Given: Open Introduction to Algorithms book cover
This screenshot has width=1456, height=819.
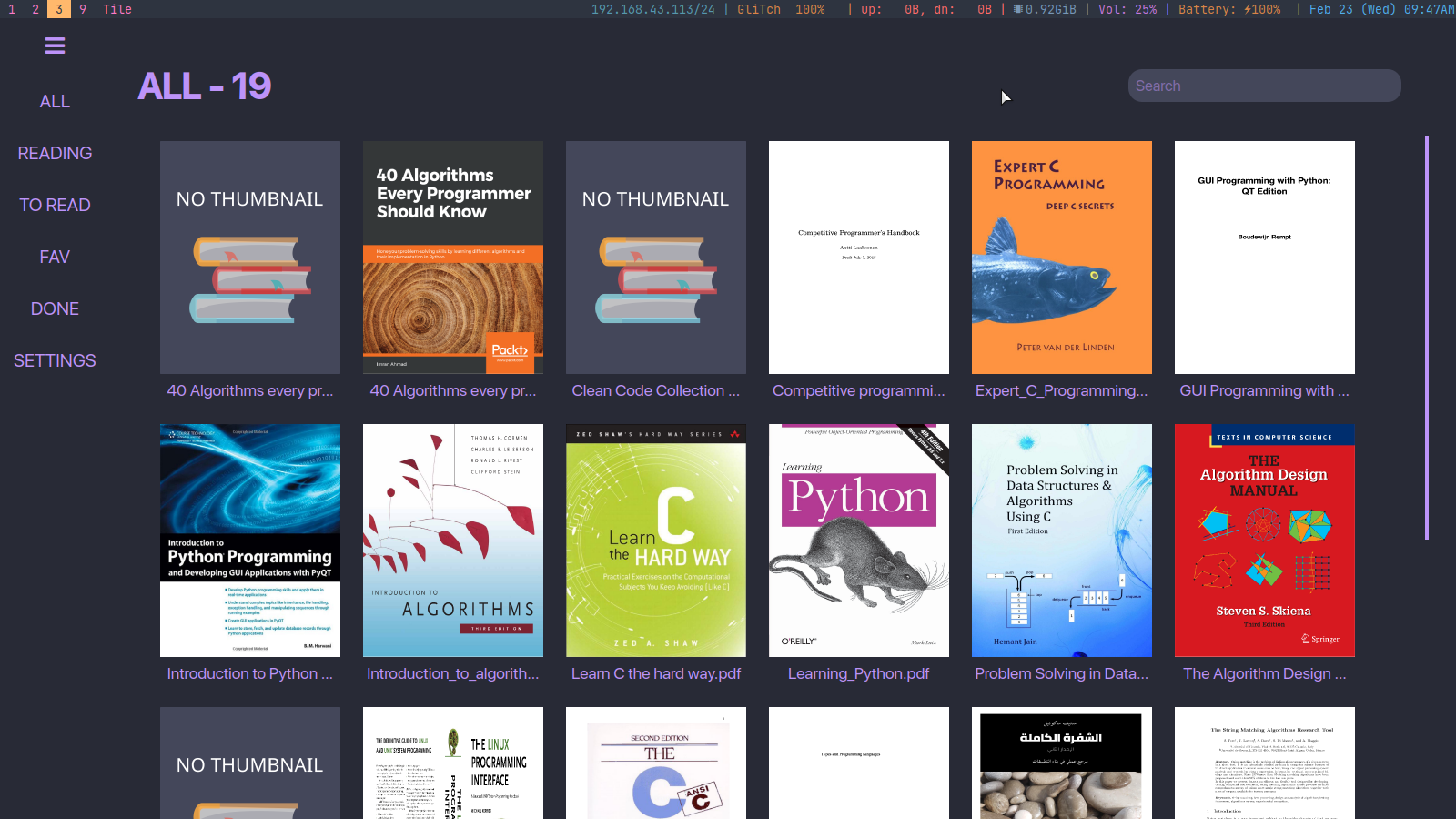Looking at the screenshot, I should [x=453, y=541].
